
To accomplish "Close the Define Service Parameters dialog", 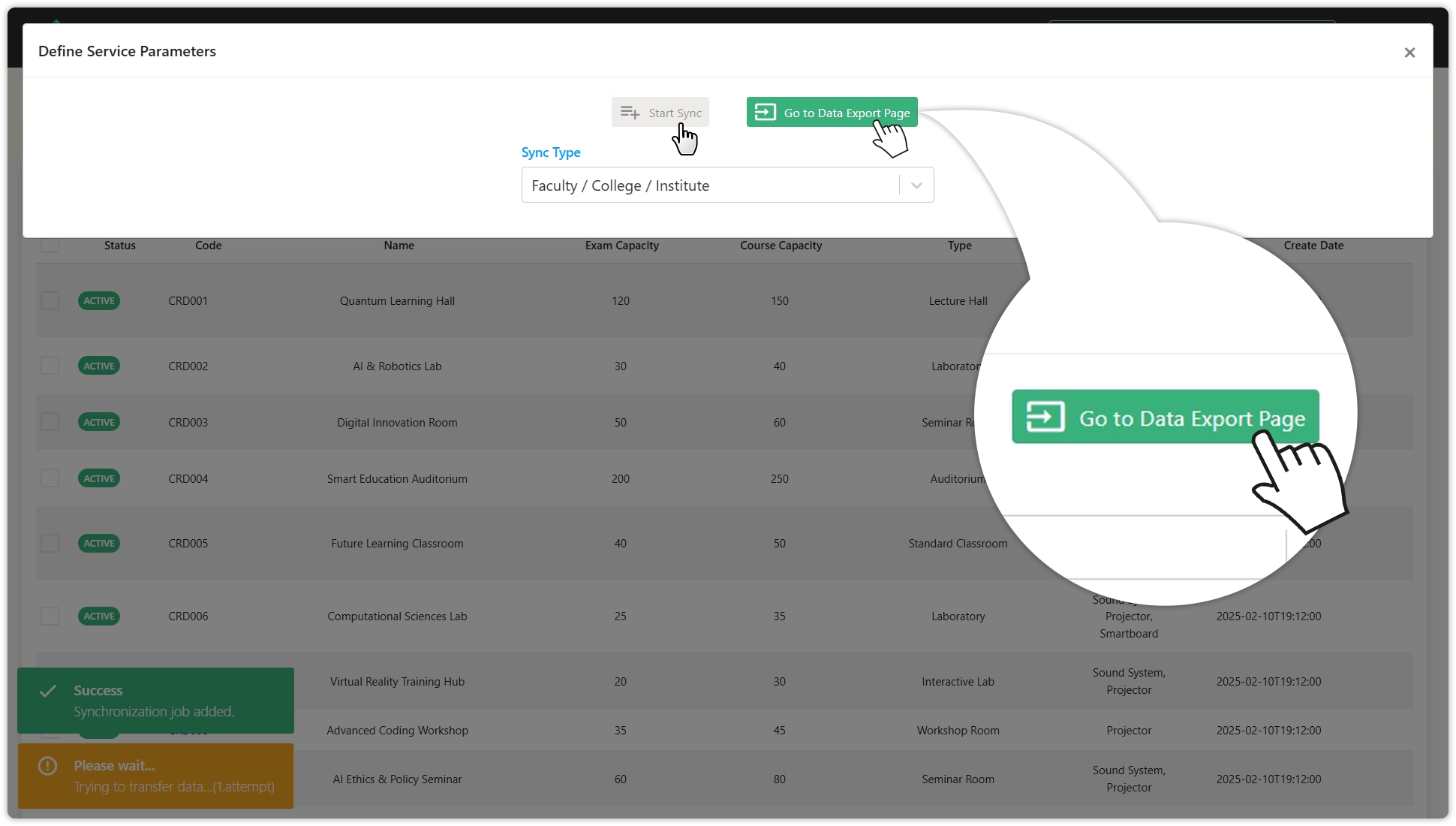I will tap(1409, 53).
